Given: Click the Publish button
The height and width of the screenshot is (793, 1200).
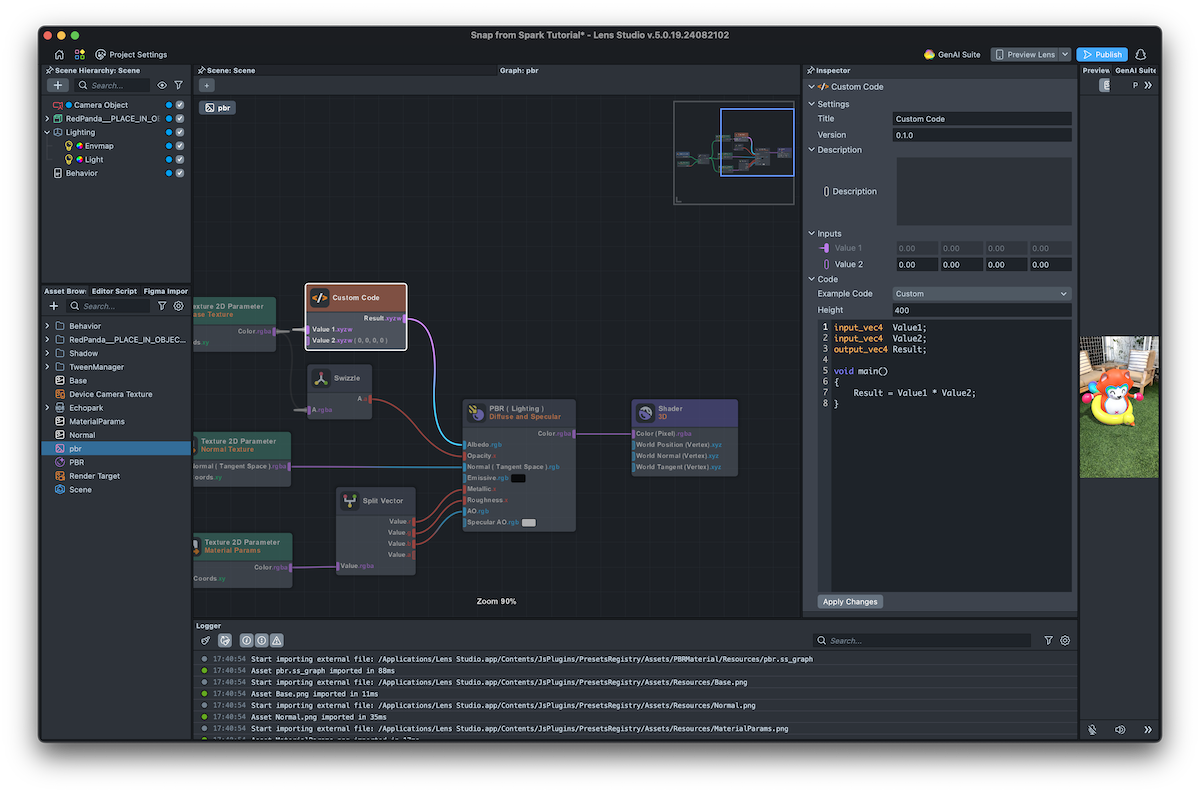Looking at the screenshot, I should [1102, 54].
